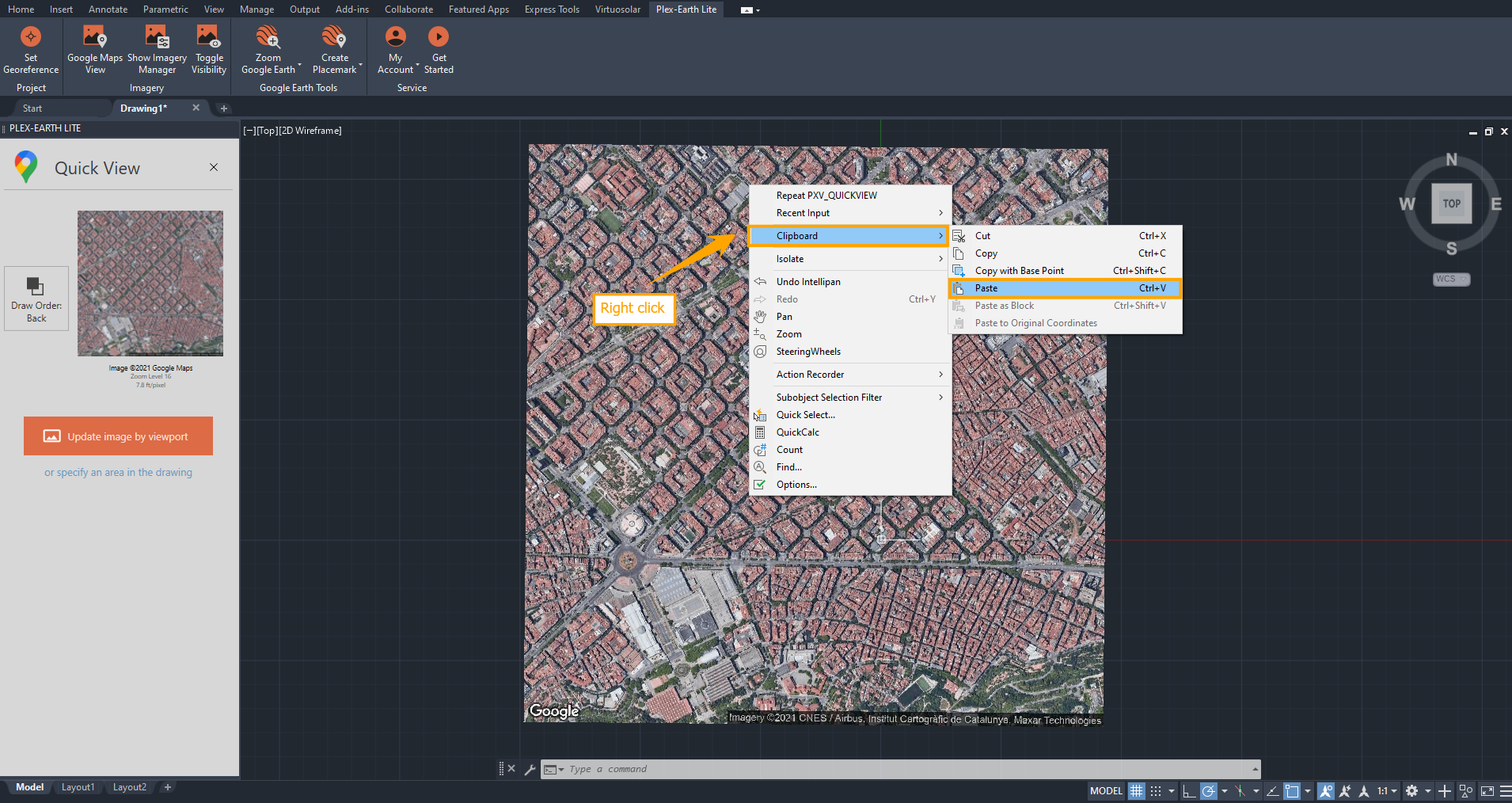Switch to the Layout1 tab
Image resolution: width=1512 pixels, height=803 pixels.
pos(78,787)
